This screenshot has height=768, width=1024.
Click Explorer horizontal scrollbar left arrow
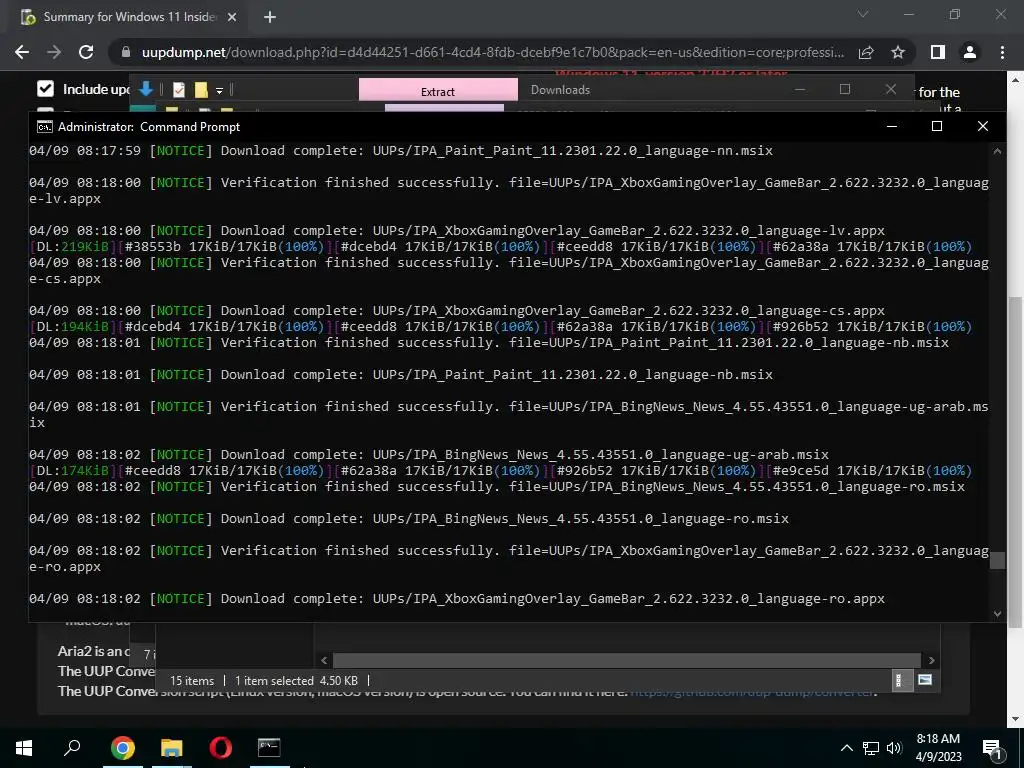[324, 660]
